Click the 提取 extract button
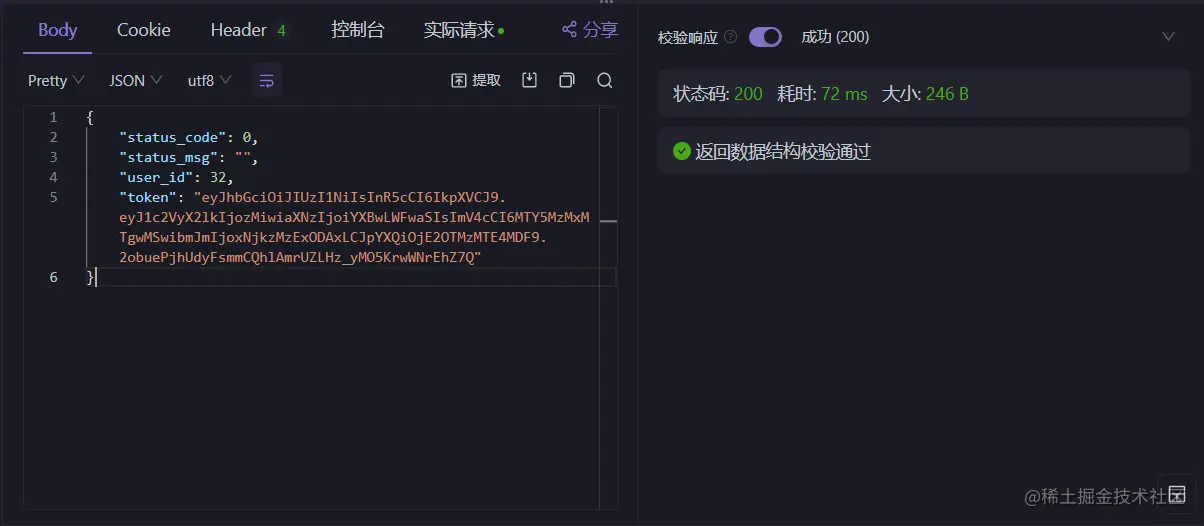 coord(476,80)
